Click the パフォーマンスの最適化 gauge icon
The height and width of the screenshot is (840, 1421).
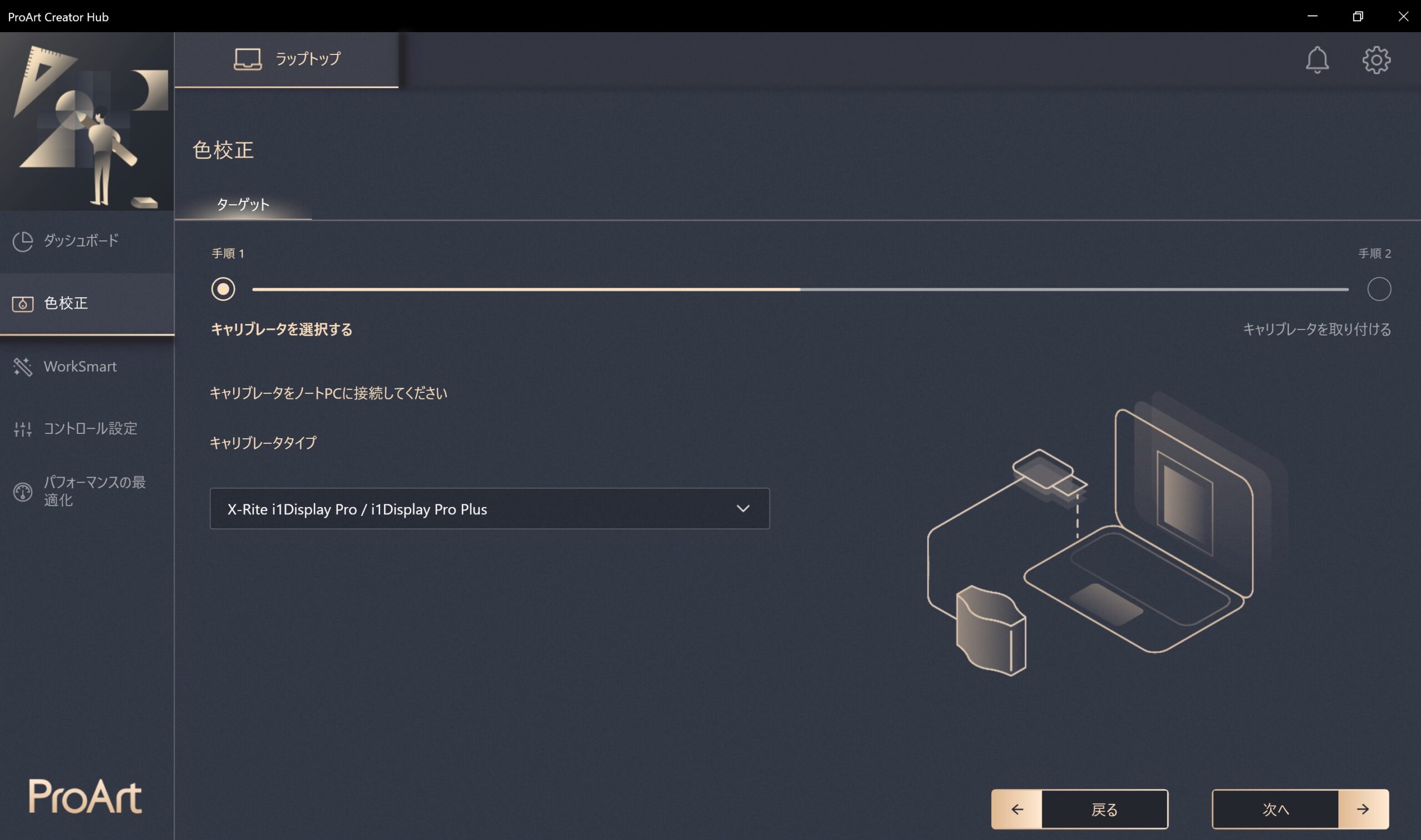(x=23, y=492)
